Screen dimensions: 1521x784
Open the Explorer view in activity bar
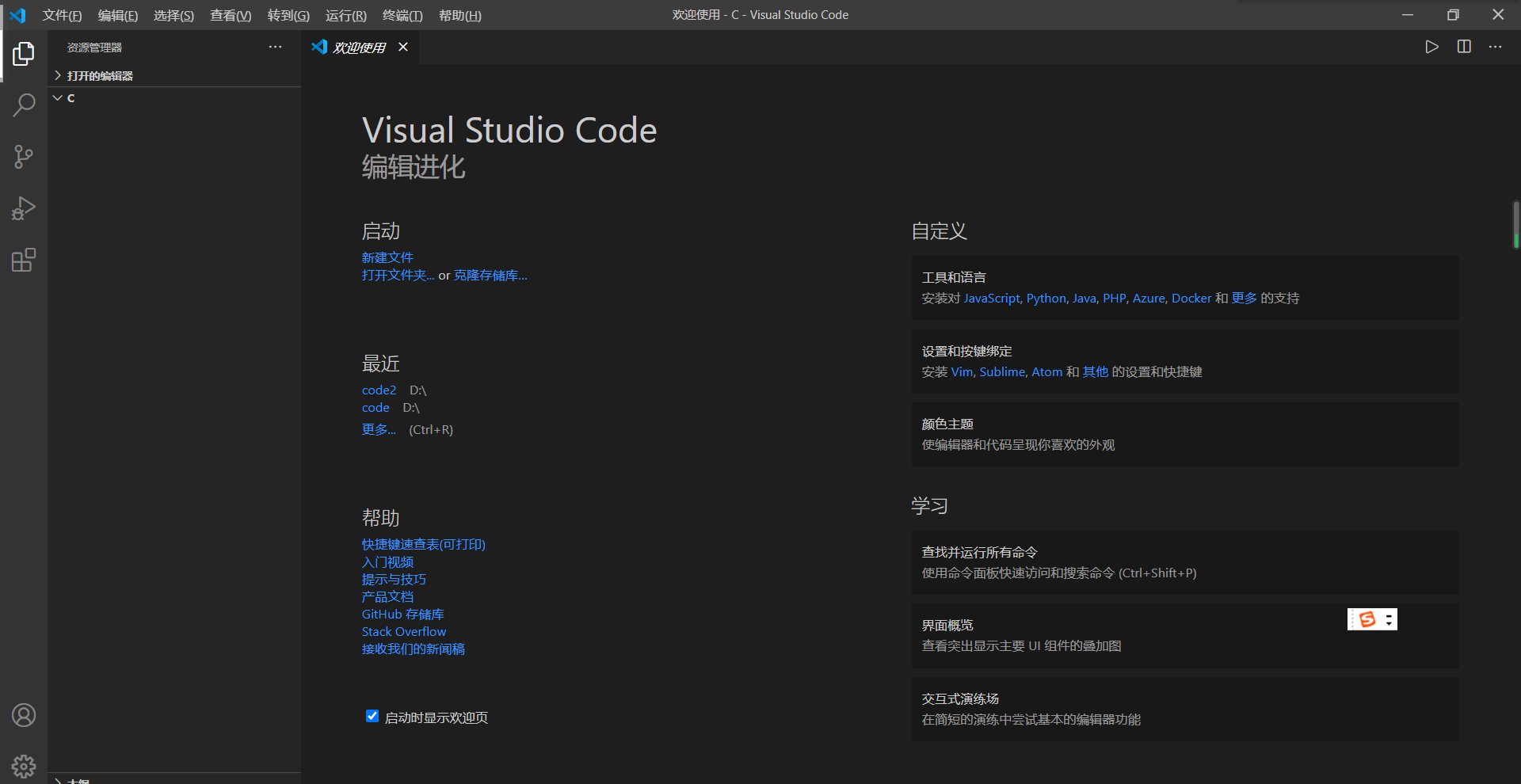(x=24, y=54)
